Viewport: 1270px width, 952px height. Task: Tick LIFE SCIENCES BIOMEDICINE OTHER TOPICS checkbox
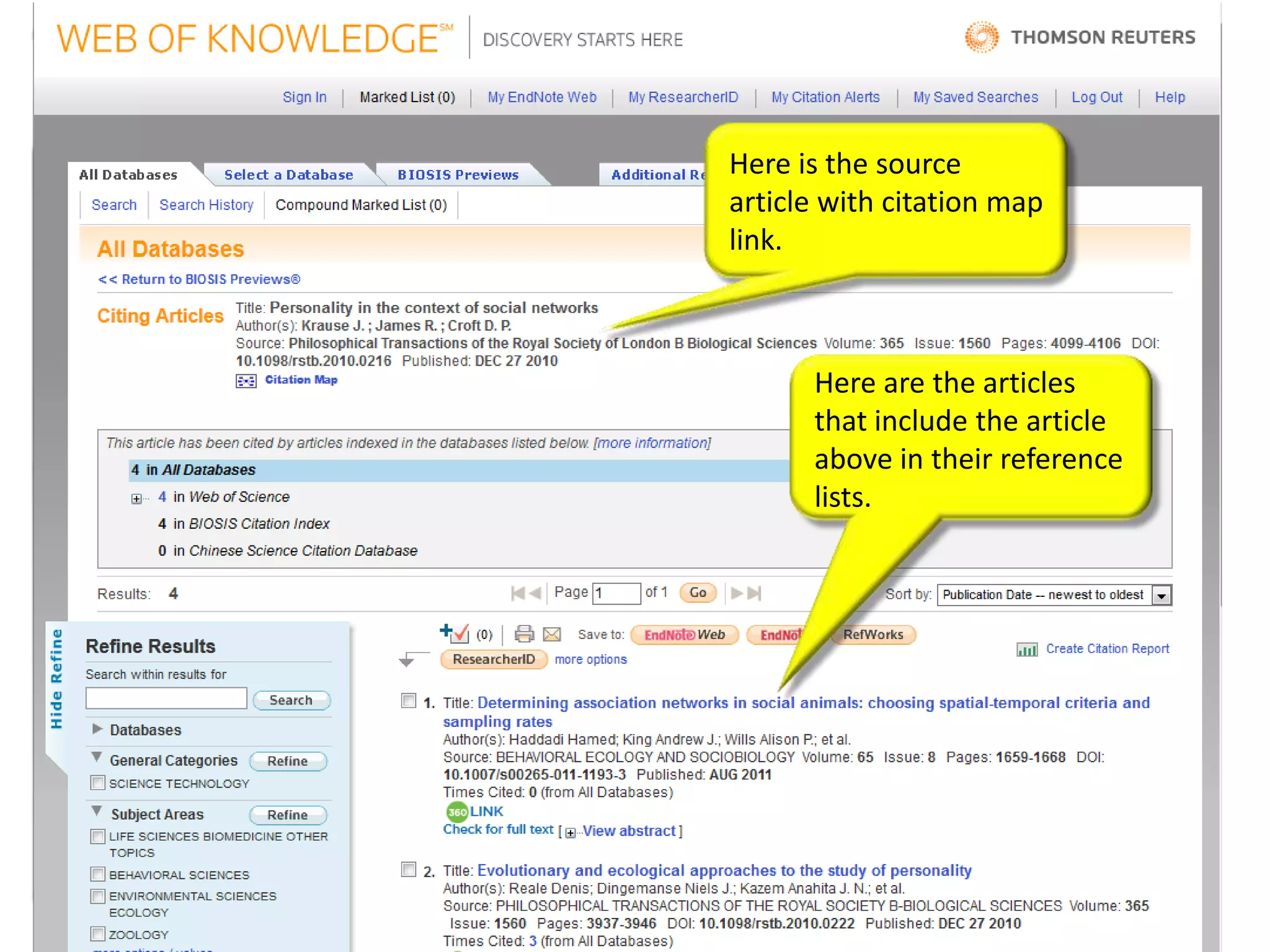(x=98, y=836)
